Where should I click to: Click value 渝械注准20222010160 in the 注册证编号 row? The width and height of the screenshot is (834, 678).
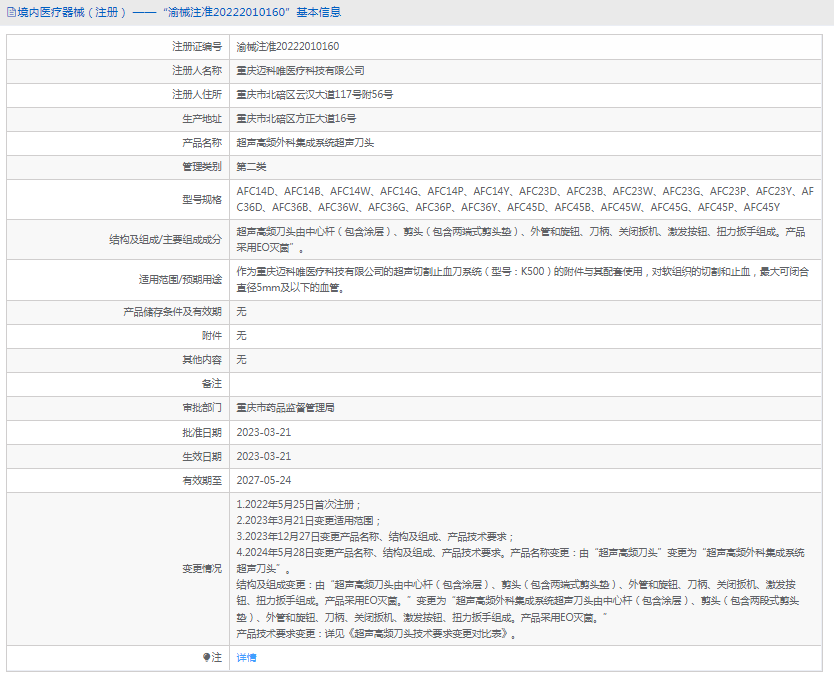click(x=288, y=47)
